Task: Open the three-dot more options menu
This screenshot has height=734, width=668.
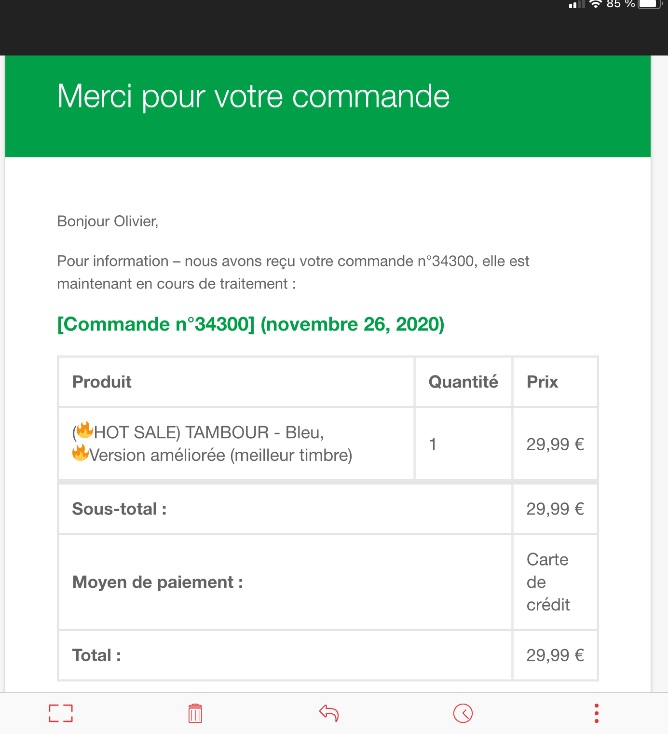Action: [x=596, y=713]
